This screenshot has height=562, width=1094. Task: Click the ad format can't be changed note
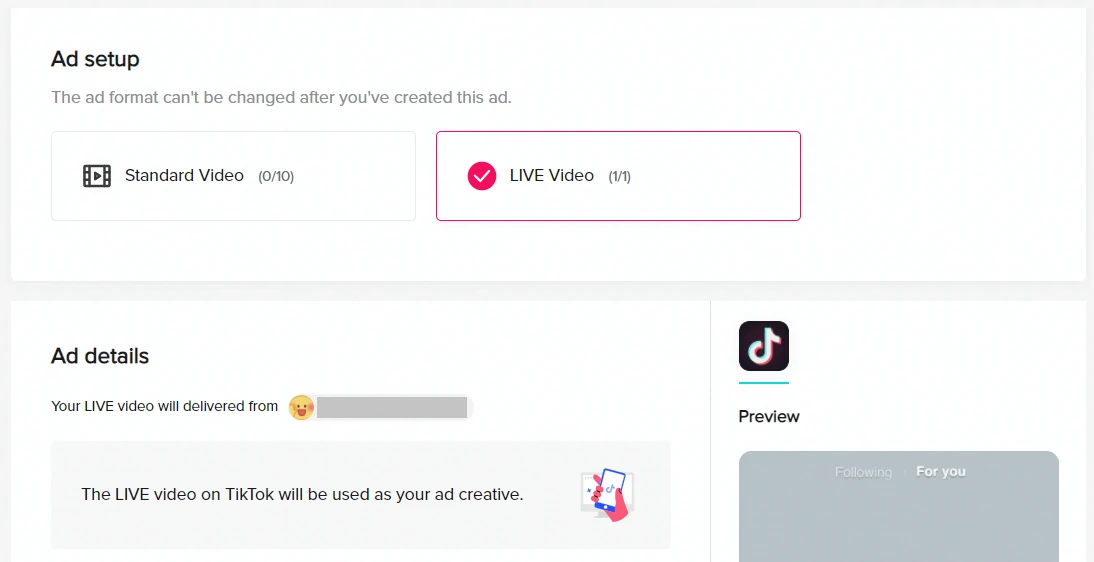pos(281,98)
